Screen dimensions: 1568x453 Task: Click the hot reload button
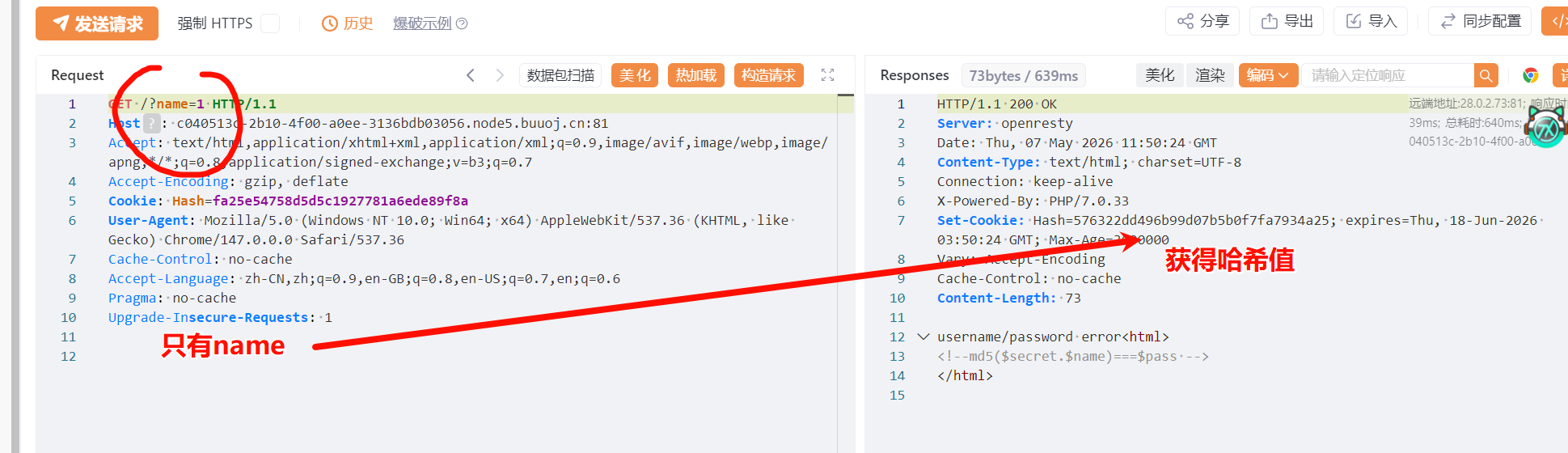[x=696, y=75]
